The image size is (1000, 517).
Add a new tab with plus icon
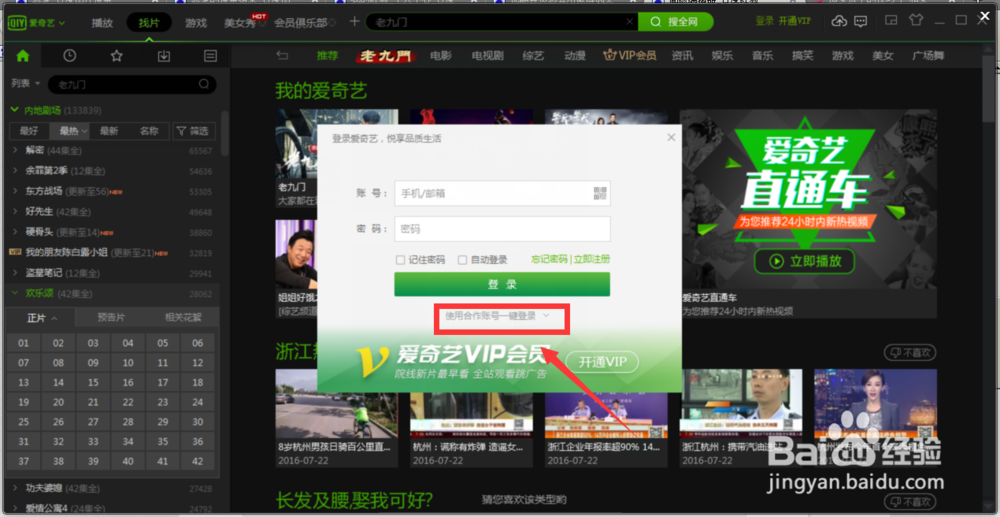[355, 22]
